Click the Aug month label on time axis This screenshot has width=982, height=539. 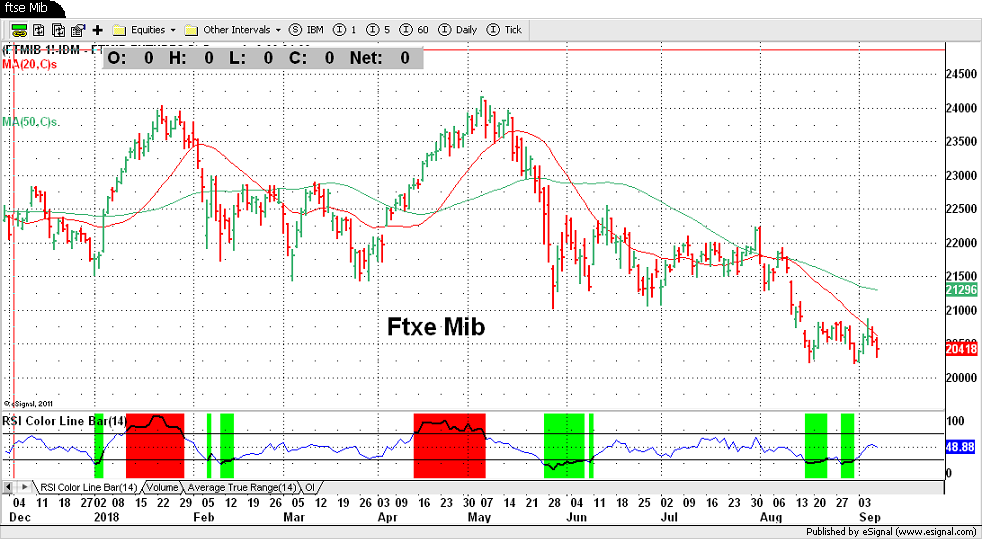772,518
